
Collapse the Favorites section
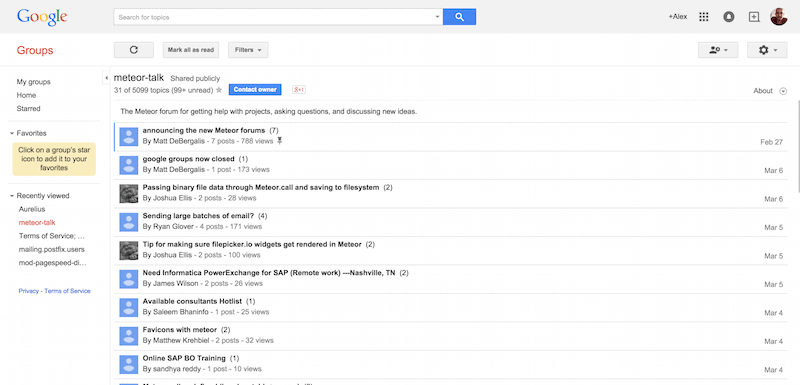pyautogui.click(x=12, y=134)
